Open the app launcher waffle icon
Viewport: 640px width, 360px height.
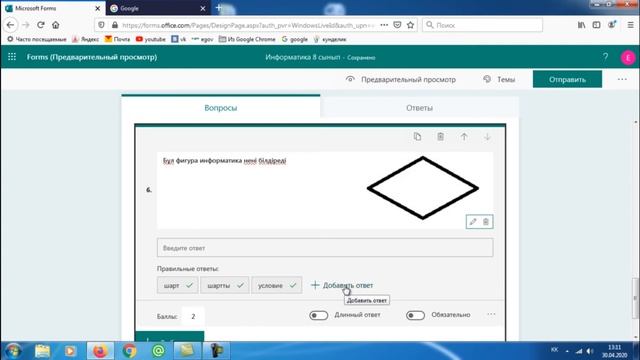12,57
